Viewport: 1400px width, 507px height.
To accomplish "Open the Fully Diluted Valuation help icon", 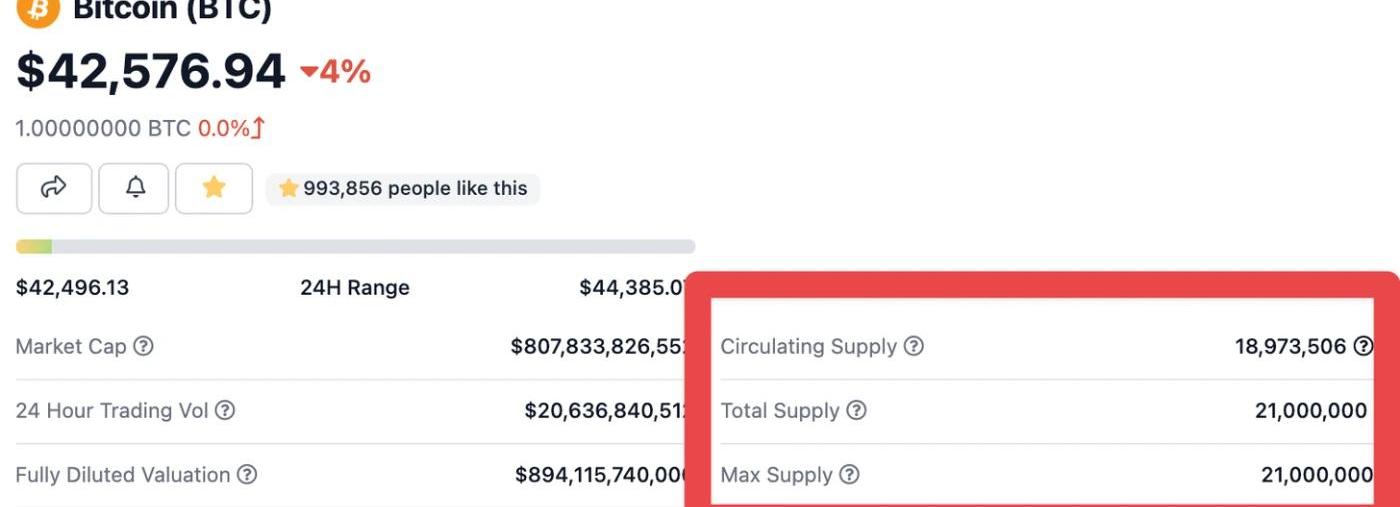I will click(x=247, y=474).
